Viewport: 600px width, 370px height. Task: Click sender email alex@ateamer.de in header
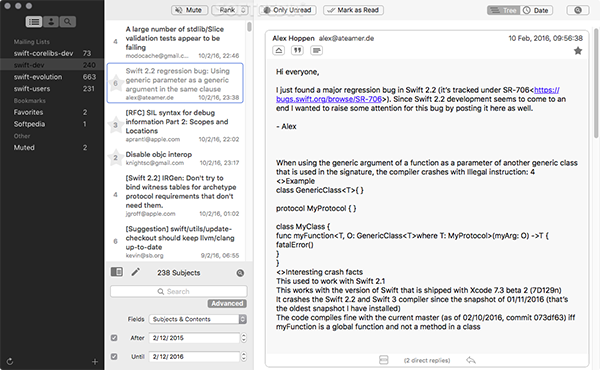346,38
